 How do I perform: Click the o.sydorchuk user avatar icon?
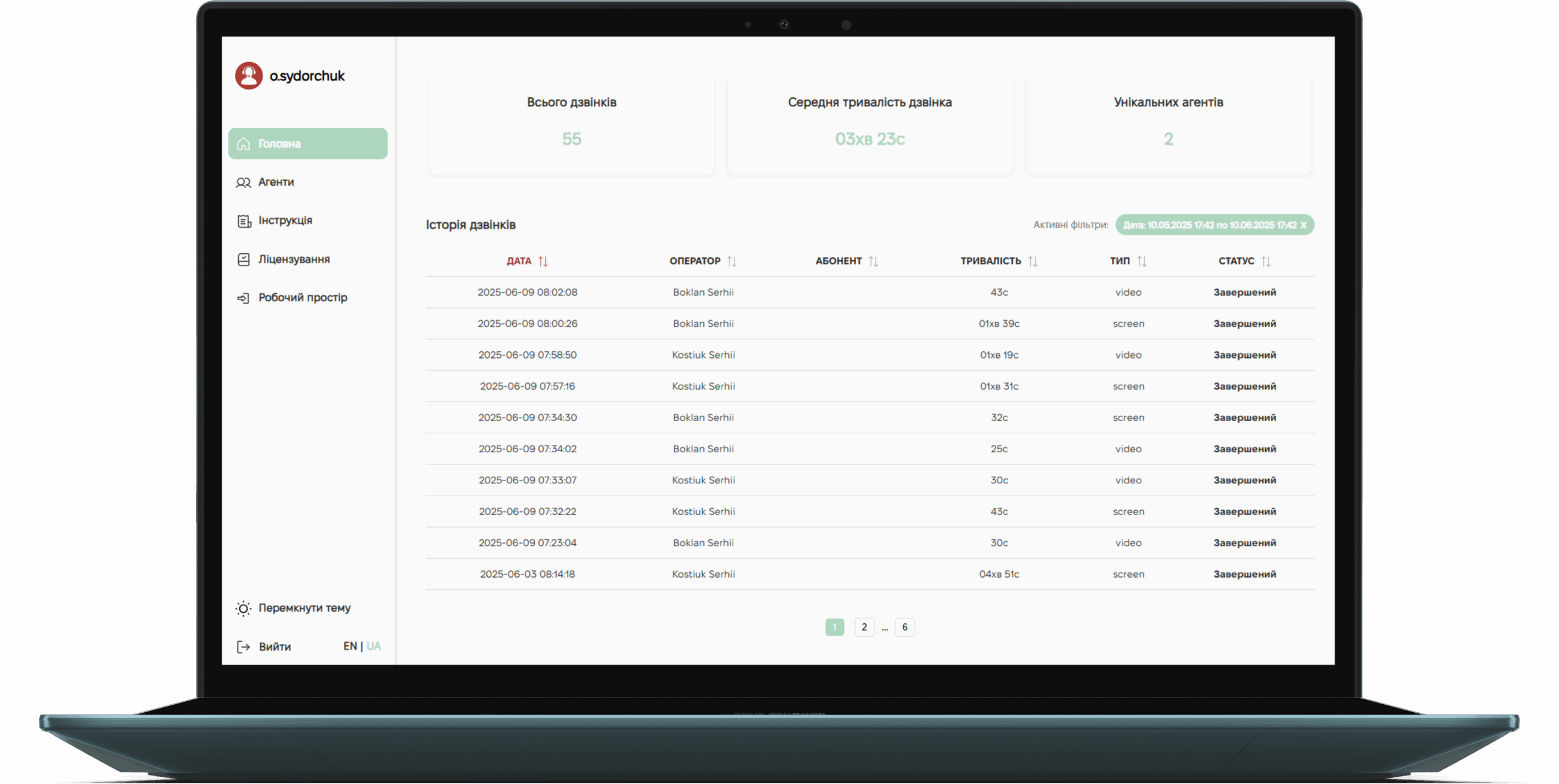pos(248,75)
